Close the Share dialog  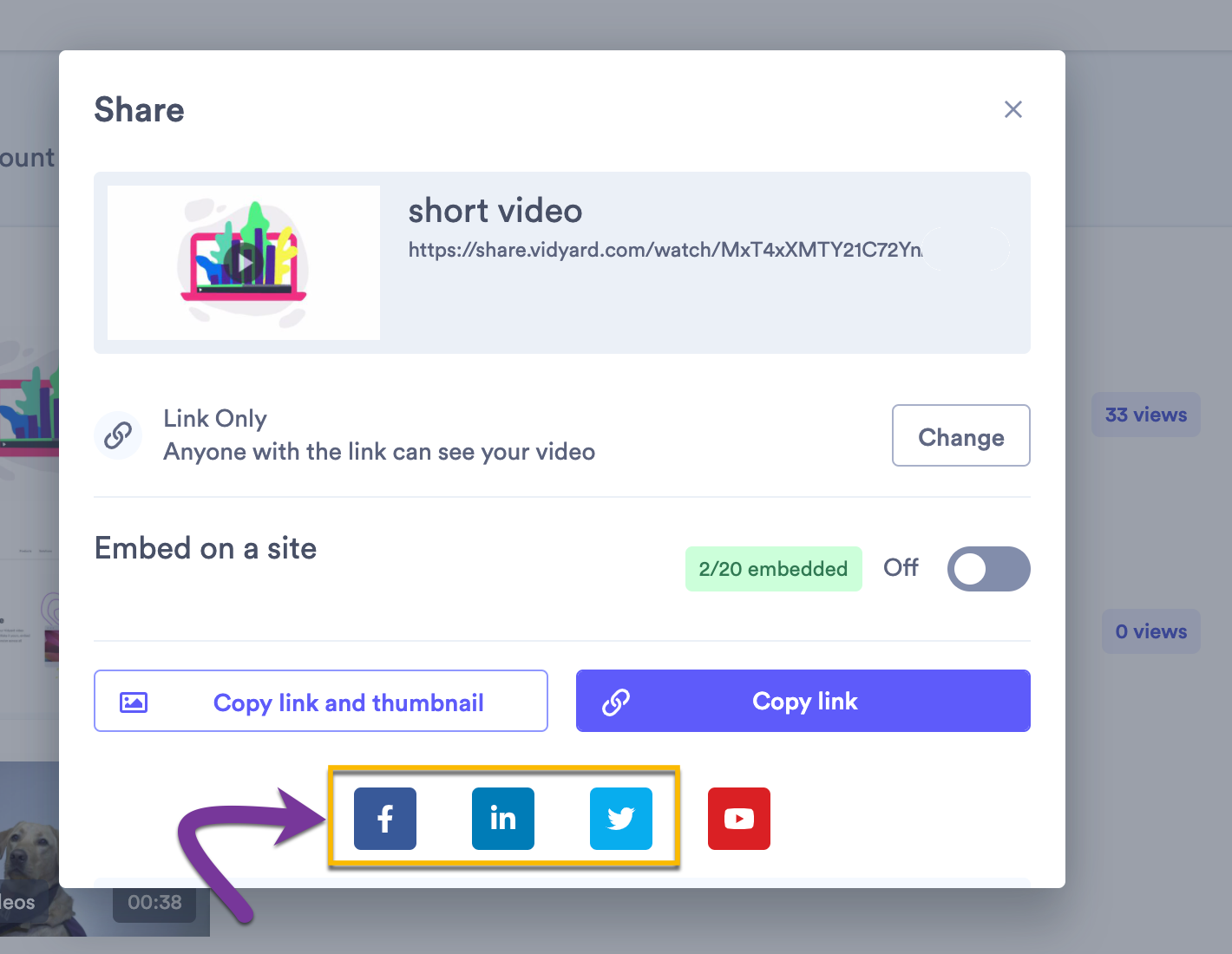[x=1012, y=109]
